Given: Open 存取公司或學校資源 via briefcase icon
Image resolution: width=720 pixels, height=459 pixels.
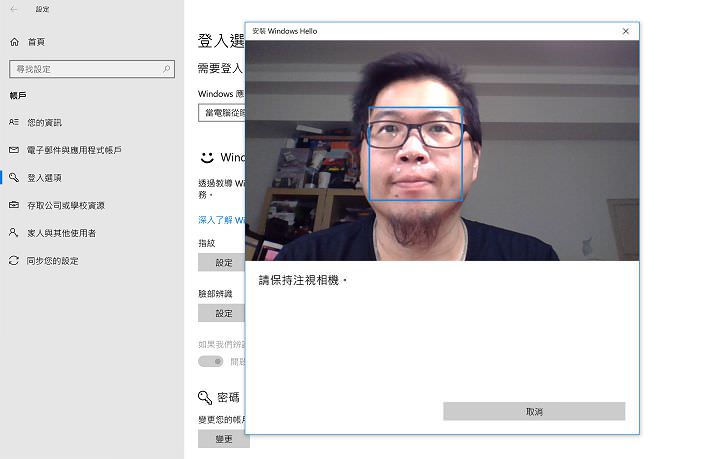Looking at the screenshot, I should 14,205.
